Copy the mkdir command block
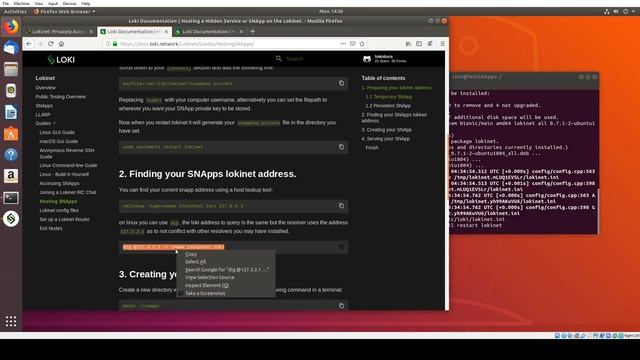This screenshot has width=640, height=360. click(x=341, y=306)
